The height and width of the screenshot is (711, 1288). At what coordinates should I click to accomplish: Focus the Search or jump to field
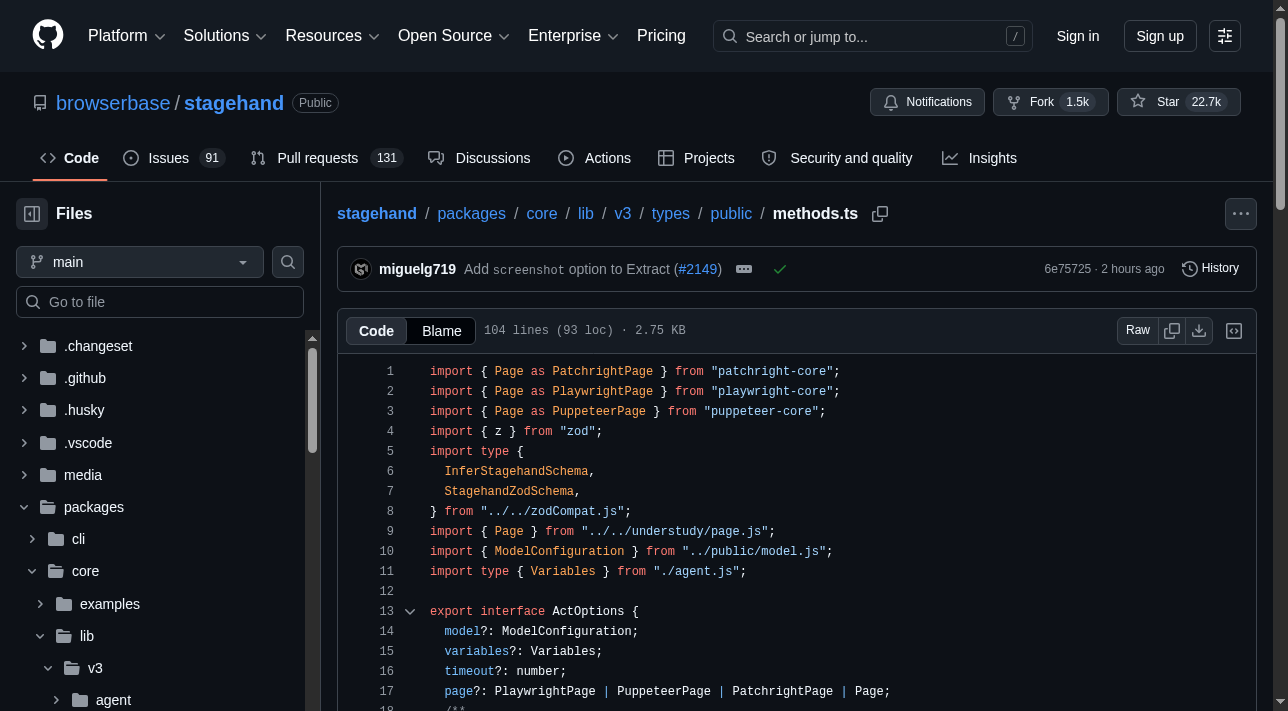pyautogui.click(x=873, y=36)
